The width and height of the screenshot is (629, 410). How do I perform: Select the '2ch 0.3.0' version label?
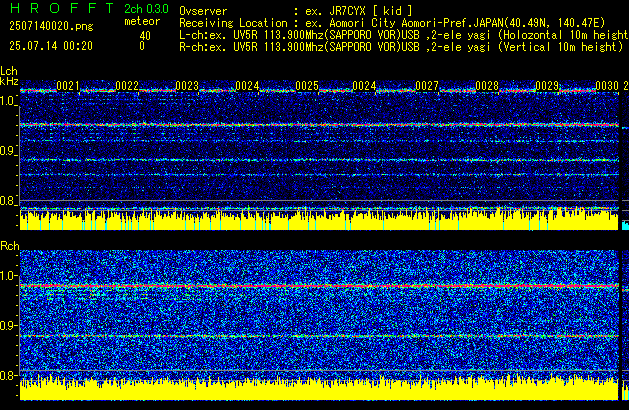click(x=146, y=9)
